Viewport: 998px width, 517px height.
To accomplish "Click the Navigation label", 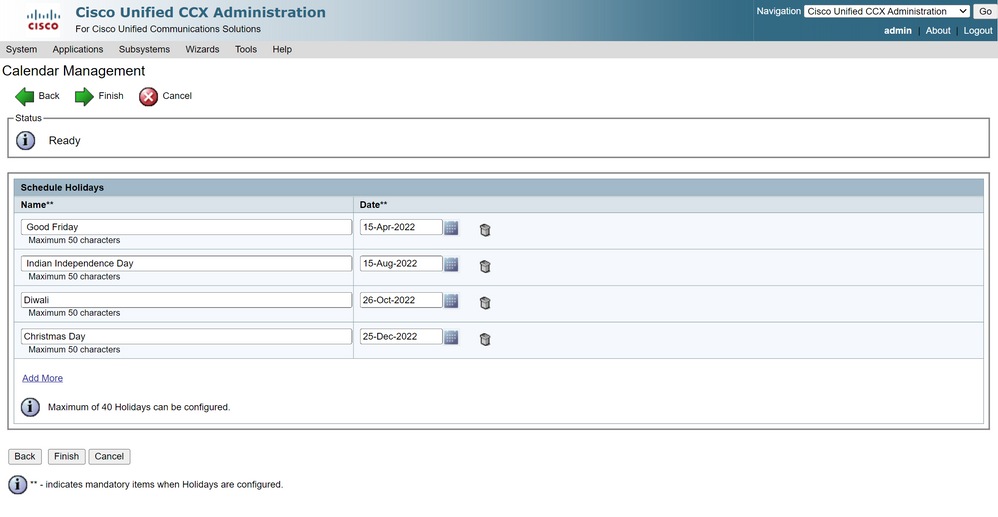I will (x=778, y=11).
